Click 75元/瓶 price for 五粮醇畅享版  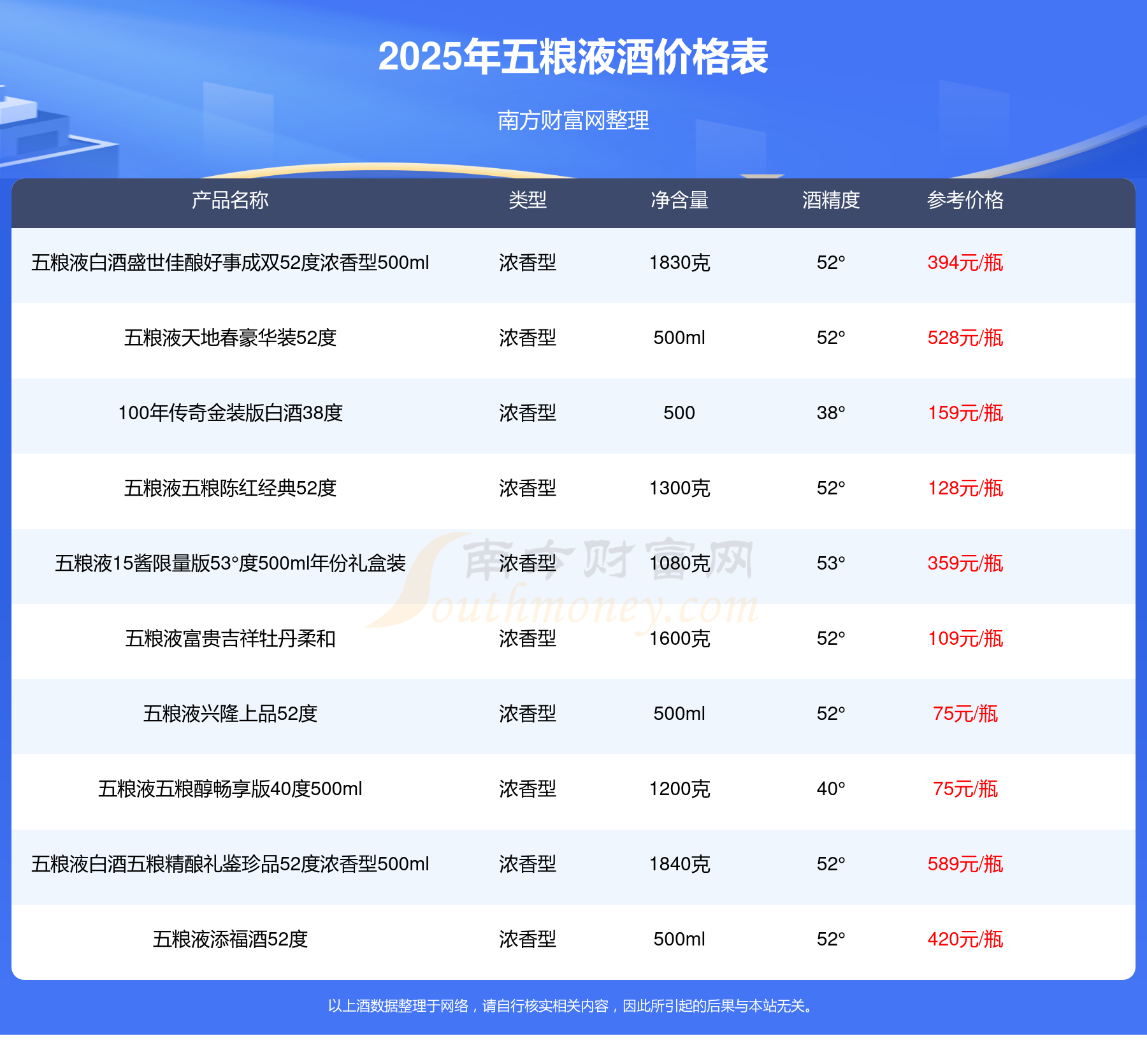point(965,789)
